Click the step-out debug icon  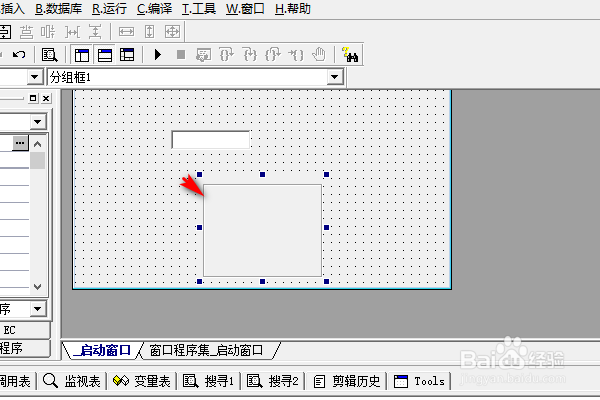coord(273,55)
